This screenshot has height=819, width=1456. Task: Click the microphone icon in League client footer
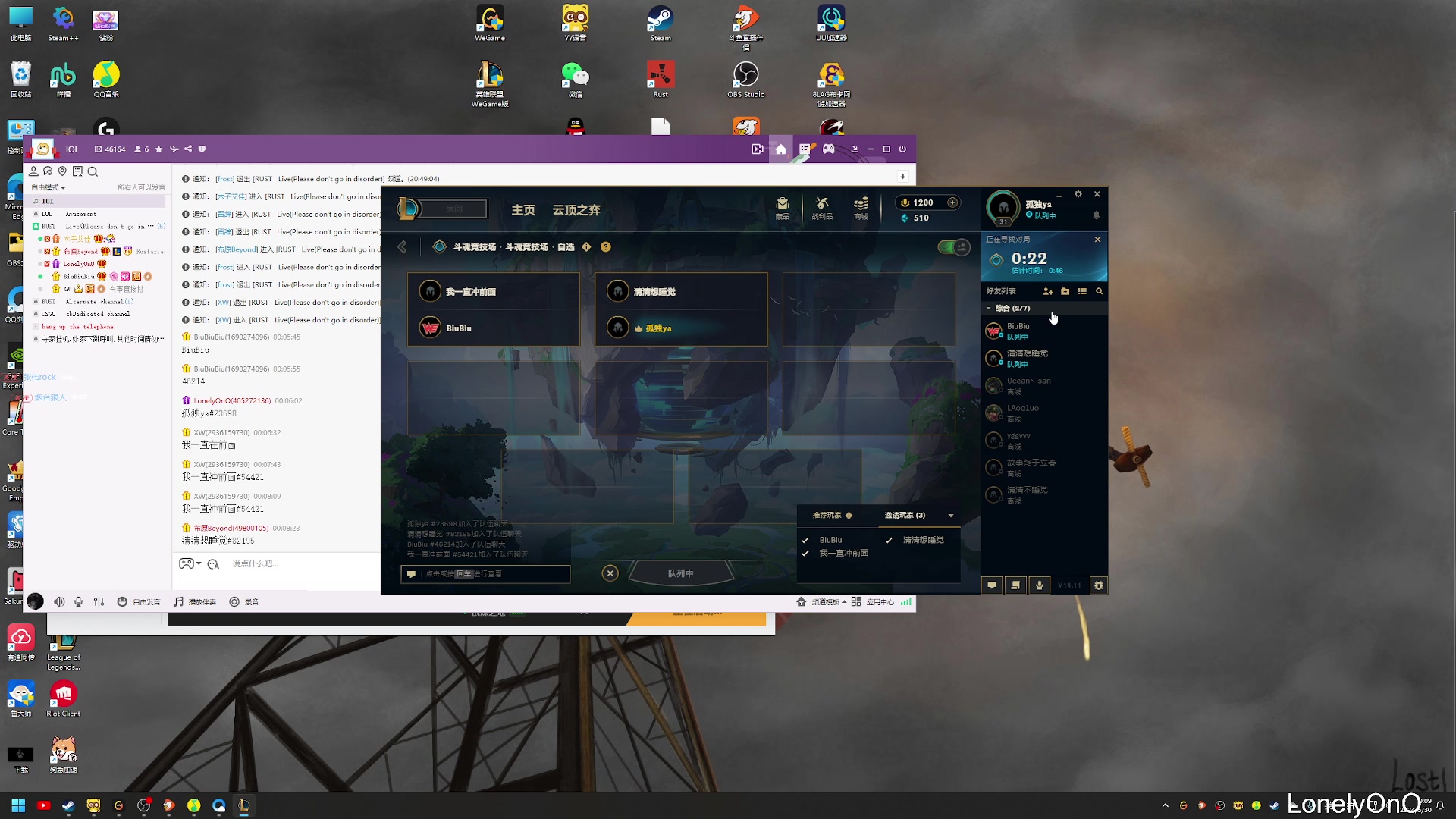click(x=1040, y=585)
